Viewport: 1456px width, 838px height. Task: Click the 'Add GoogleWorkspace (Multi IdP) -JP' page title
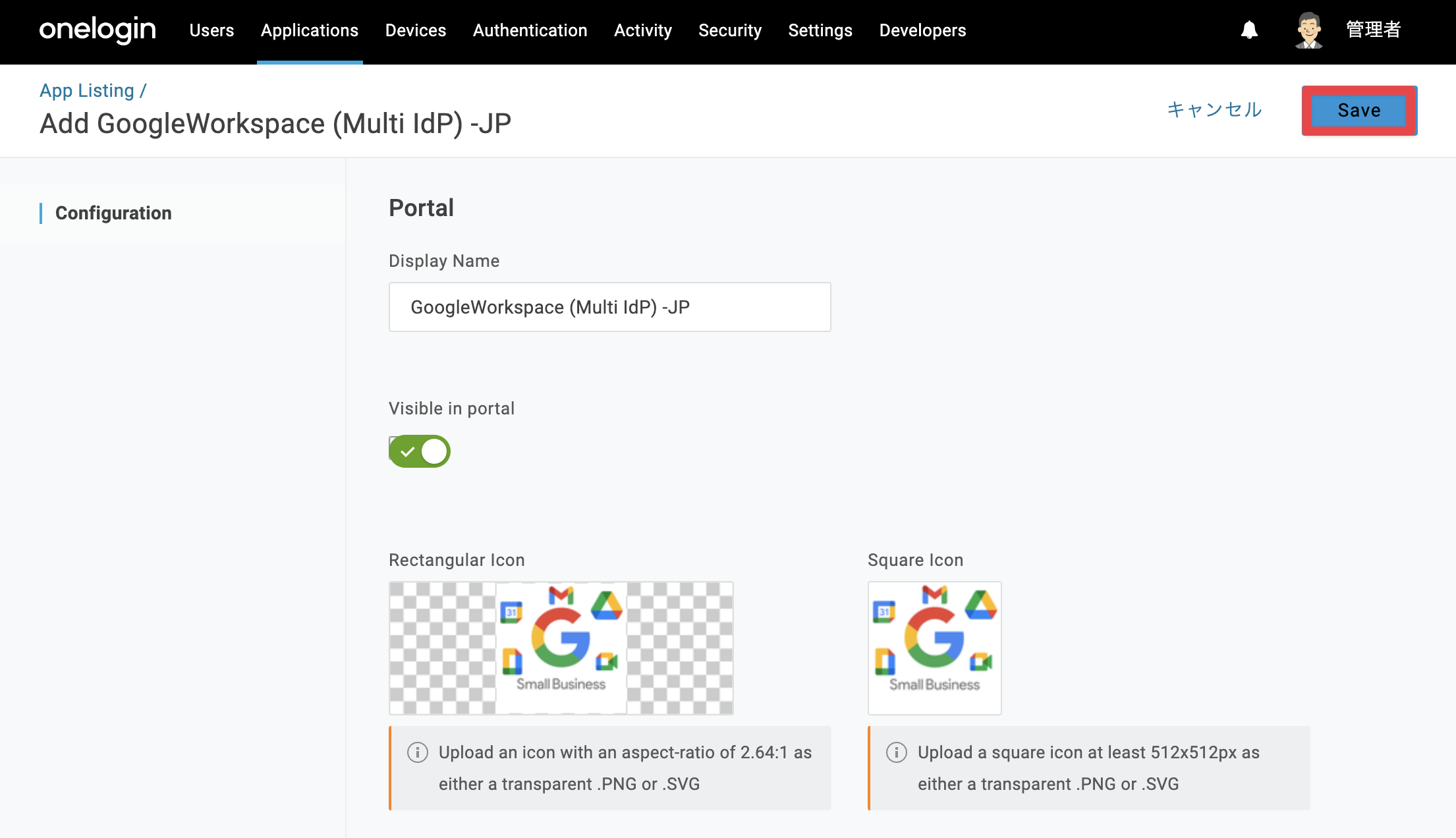pos(275,124)
